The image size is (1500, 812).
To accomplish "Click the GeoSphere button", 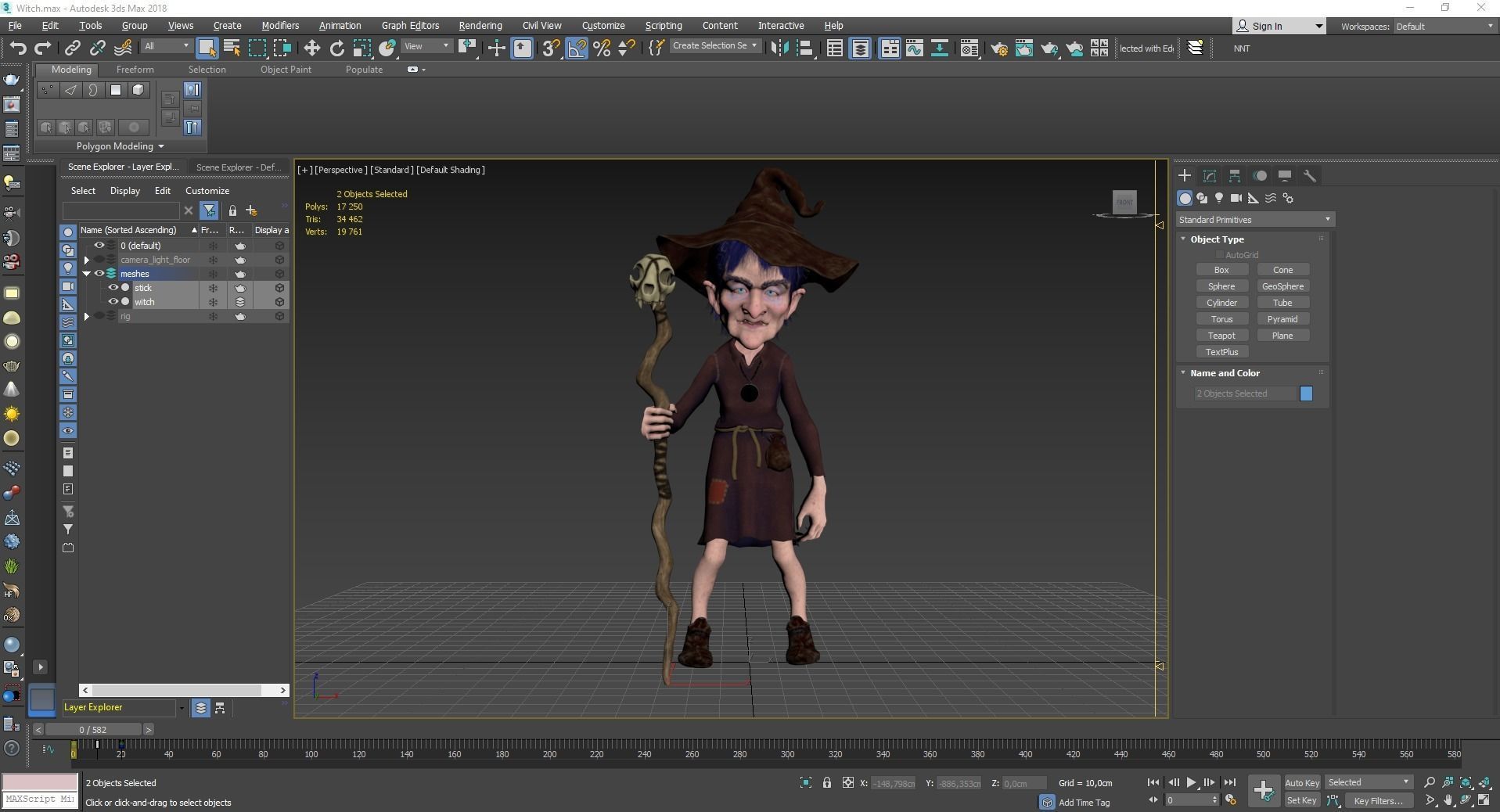I will click(x=1282, y=286).
